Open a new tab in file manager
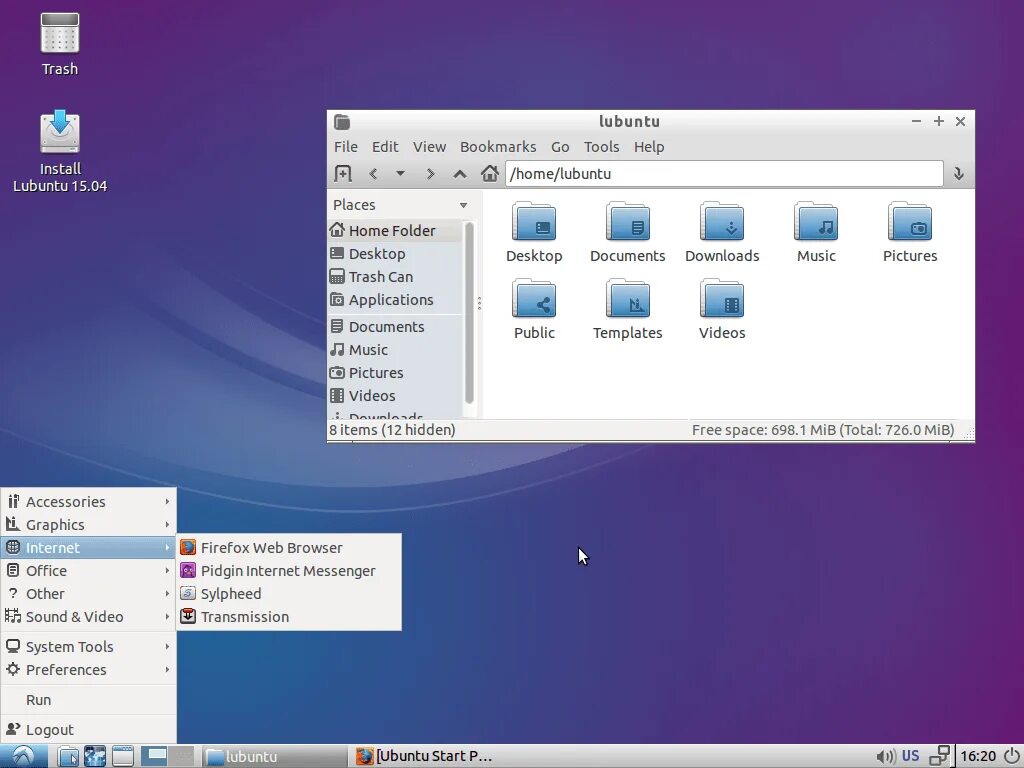1024x768 pixels. click(x=343, y=174)
